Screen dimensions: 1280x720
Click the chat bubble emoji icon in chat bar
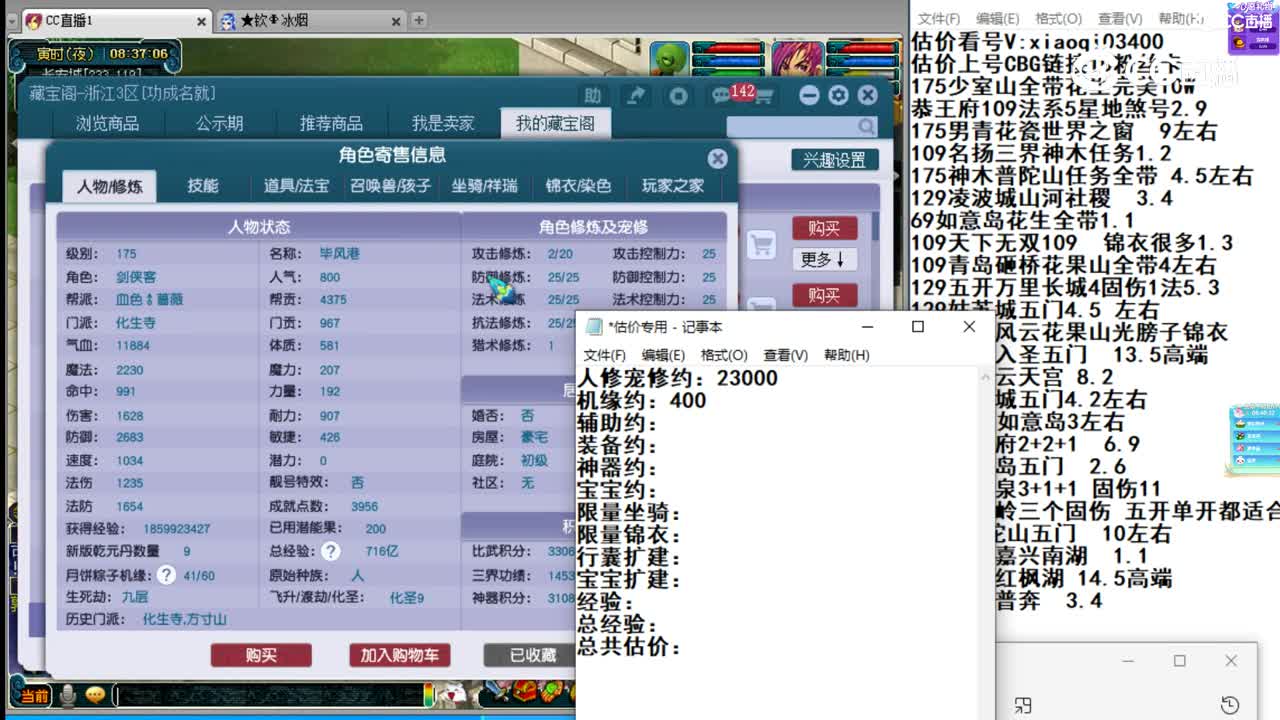[95, 695]
